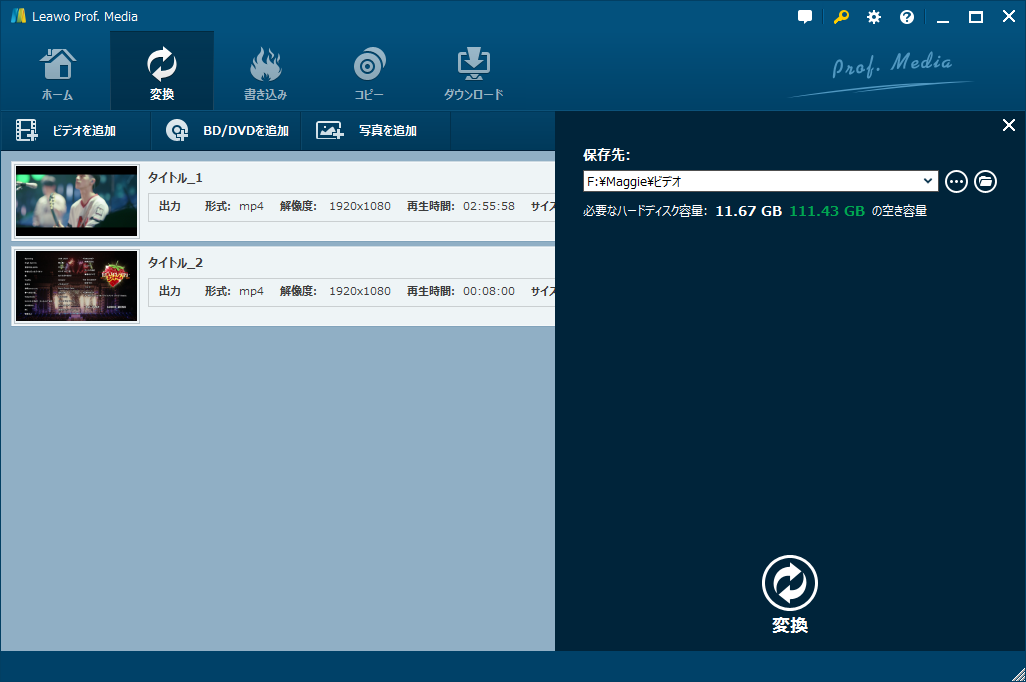Click the help question mark icon

[x=906, y=16]
